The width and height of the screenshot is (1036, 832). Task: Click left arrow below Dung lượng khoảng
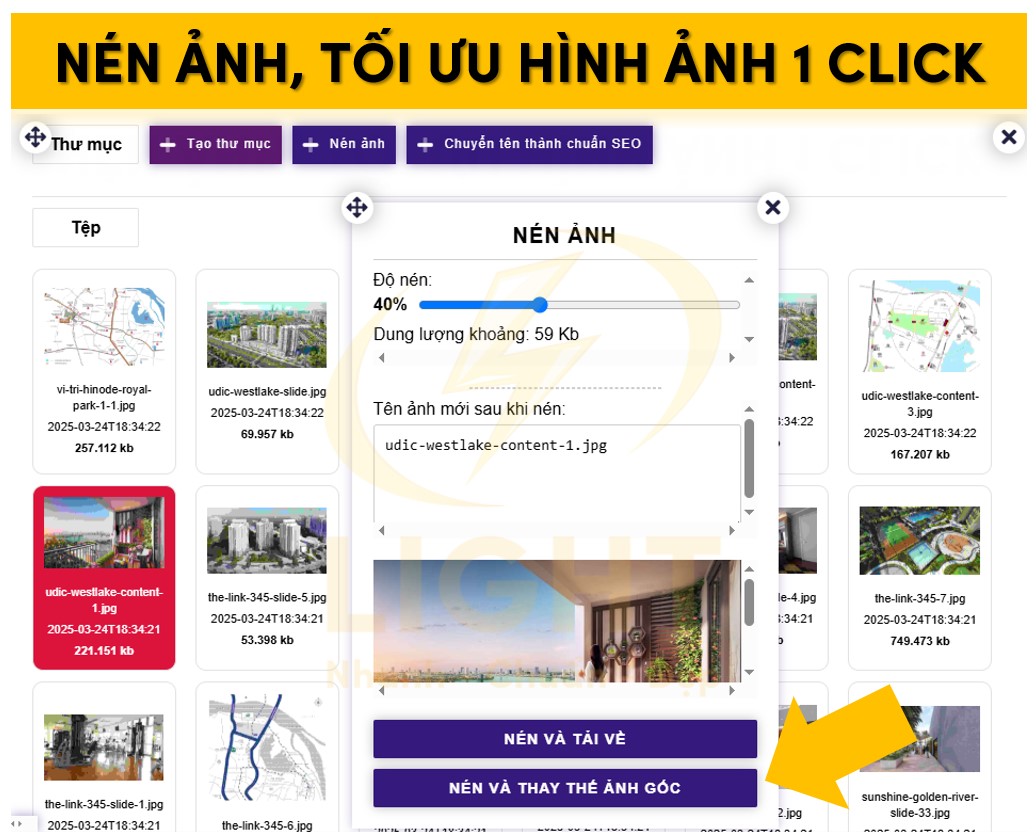coord(381,358)
